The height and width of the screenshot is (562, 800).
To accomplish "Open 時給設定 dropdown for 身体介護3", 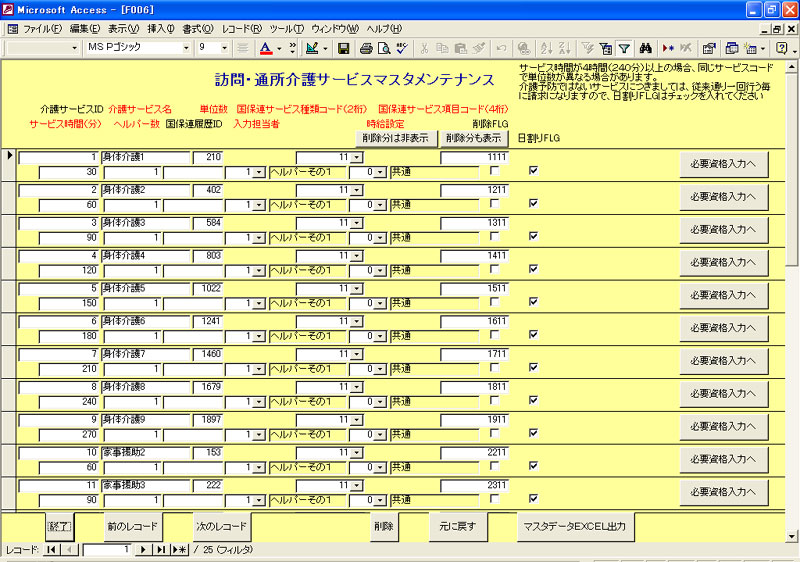I will pos(380,238).
